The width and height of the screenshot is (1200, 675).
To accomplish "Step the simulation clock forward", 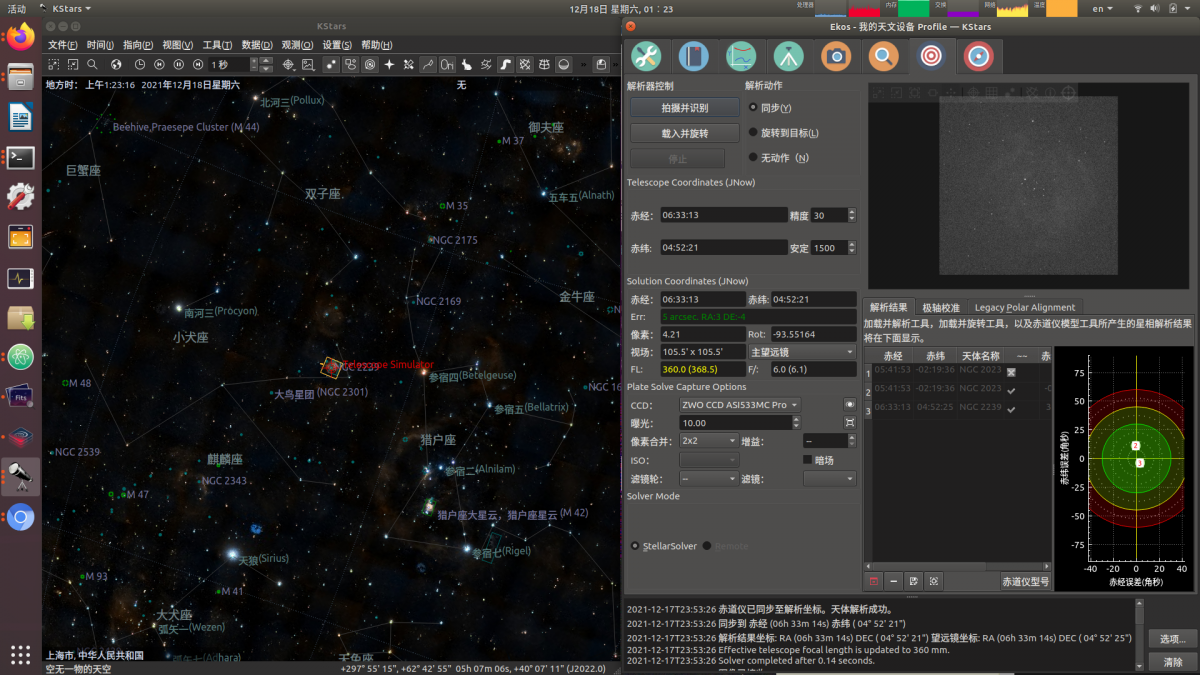I will tap(199, 64).
